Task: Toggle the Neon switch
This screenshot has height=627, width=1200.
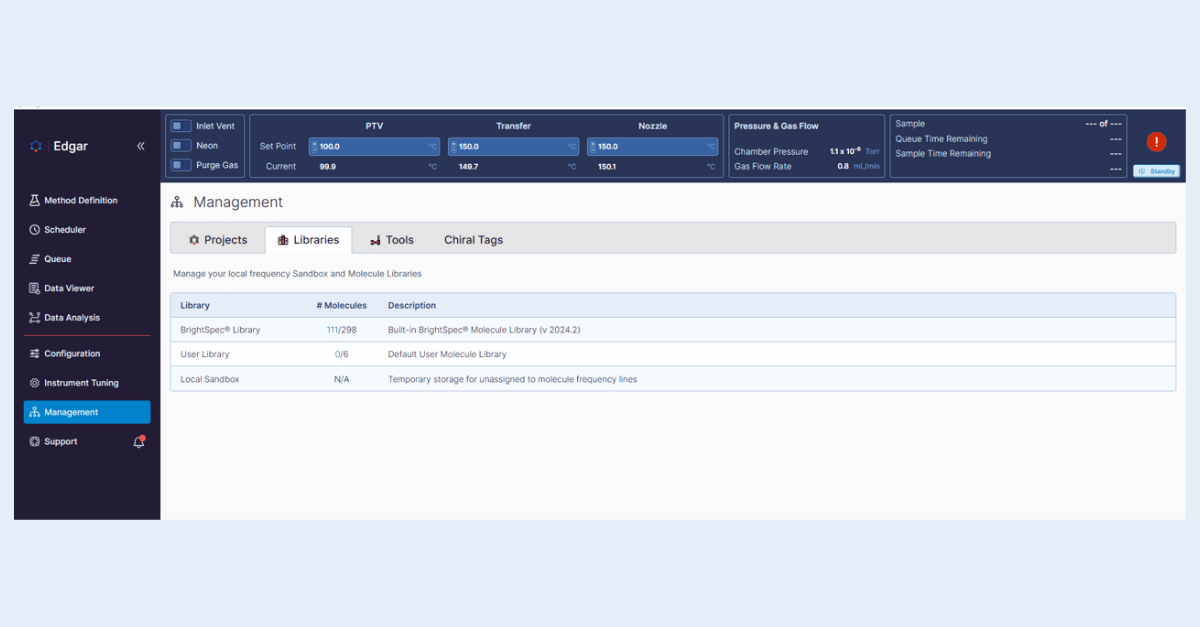Action: (181, 146)
